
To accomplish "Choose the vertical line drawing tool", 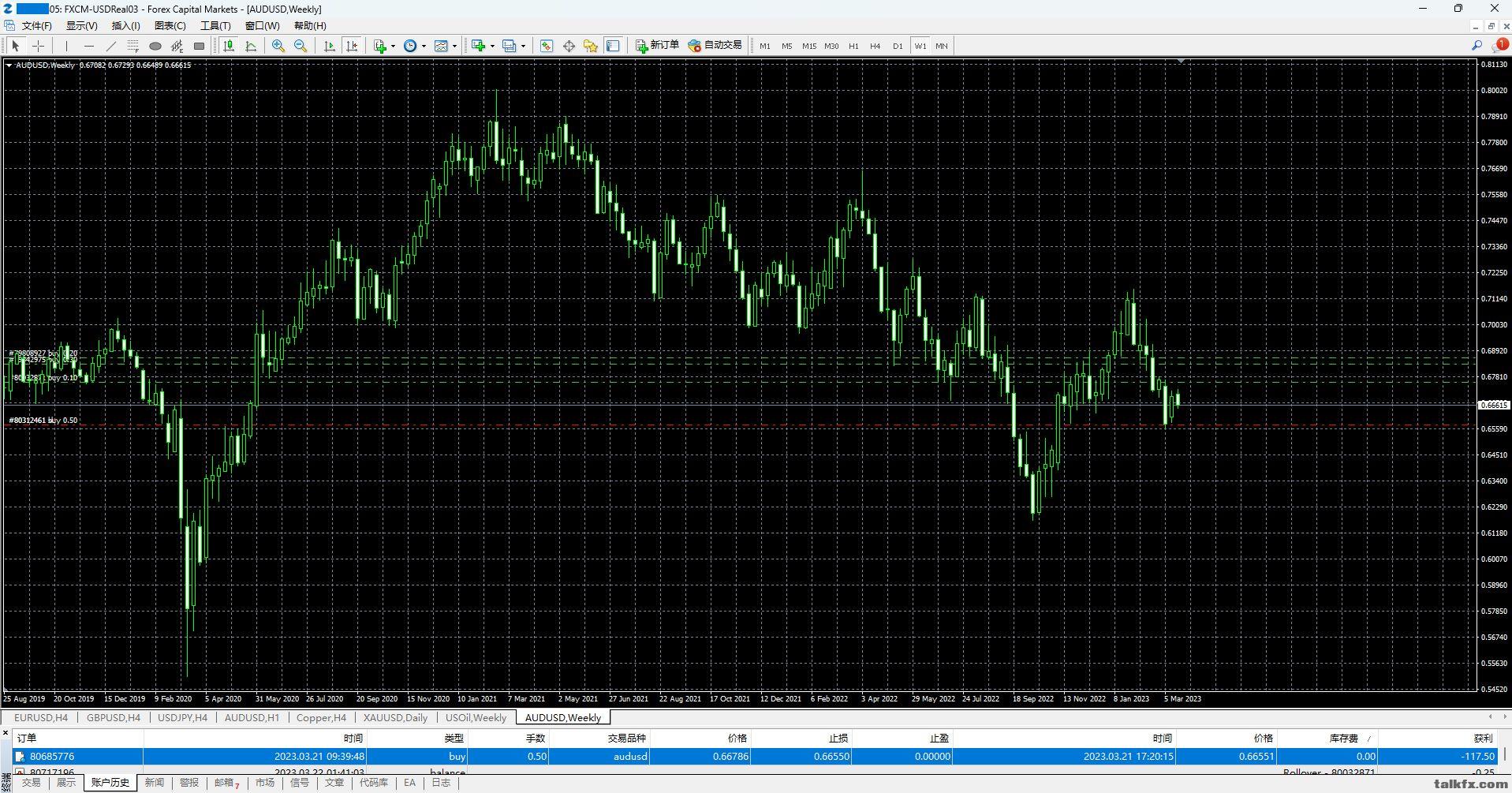I will point(67,46).
